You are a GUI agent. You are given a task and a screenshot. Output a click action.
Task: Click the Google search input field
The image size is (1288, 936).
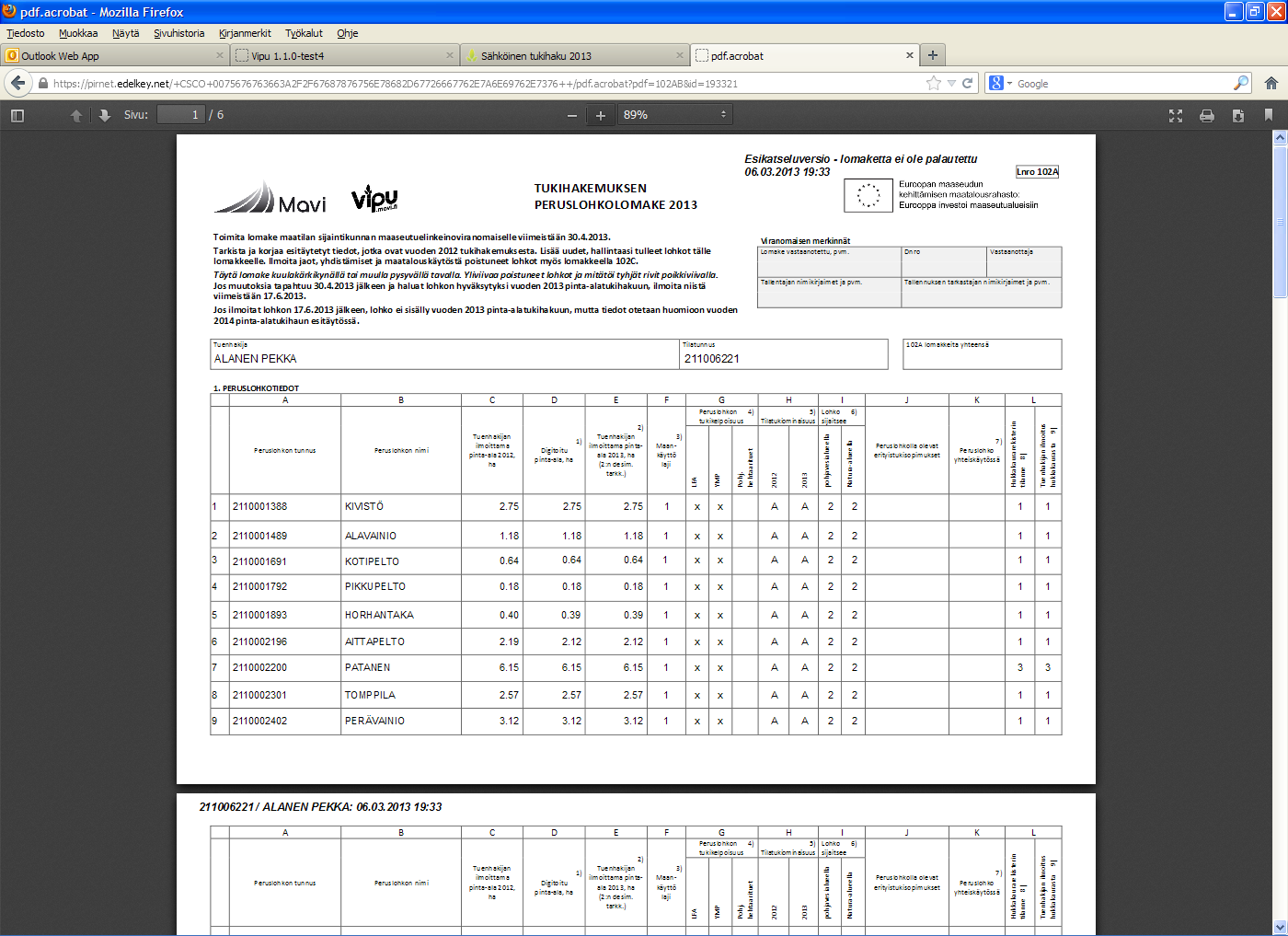pos(1122,84)
